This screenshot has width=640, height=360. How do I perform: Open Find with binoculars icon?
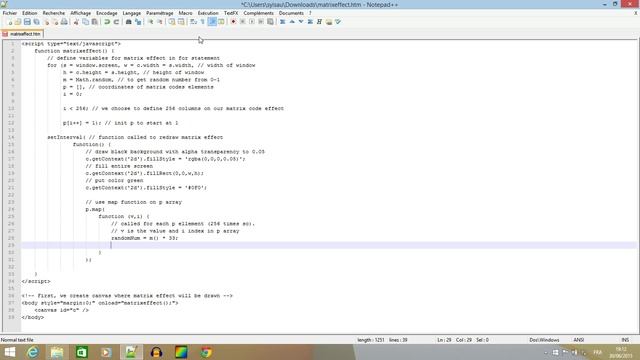pyautogui.click(x=128, y=22)
